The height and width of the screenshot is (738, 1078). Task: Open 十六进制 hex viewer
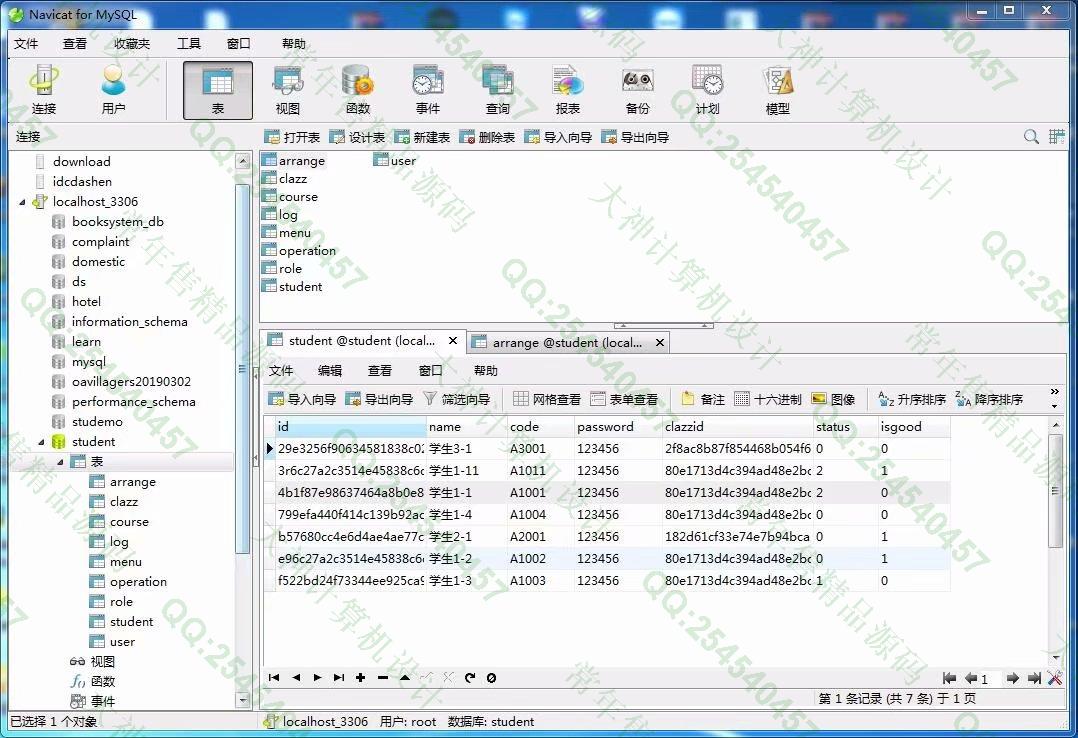click(768, 399)
